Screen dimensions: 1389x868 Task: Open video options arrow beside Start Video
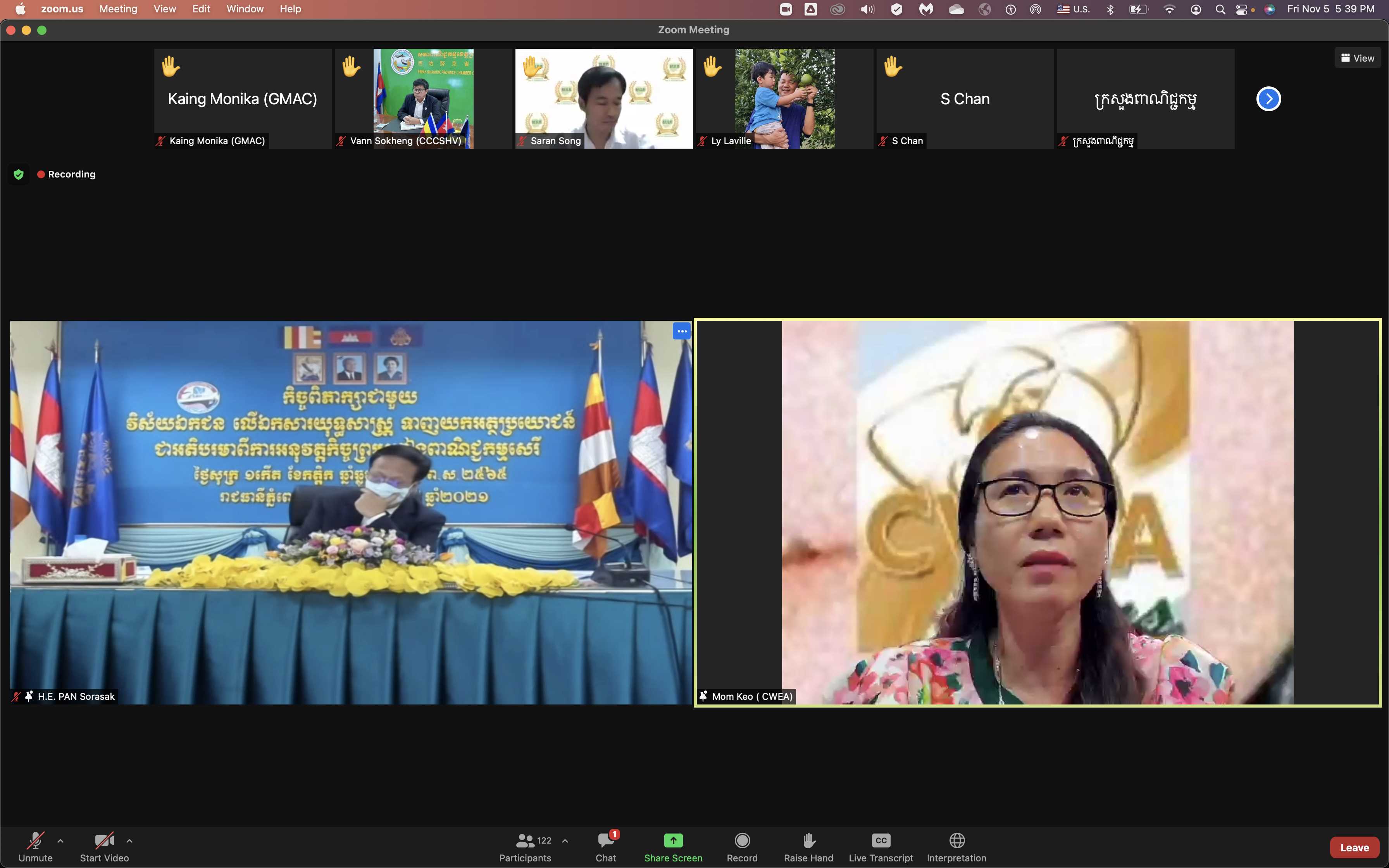point(129,841)
